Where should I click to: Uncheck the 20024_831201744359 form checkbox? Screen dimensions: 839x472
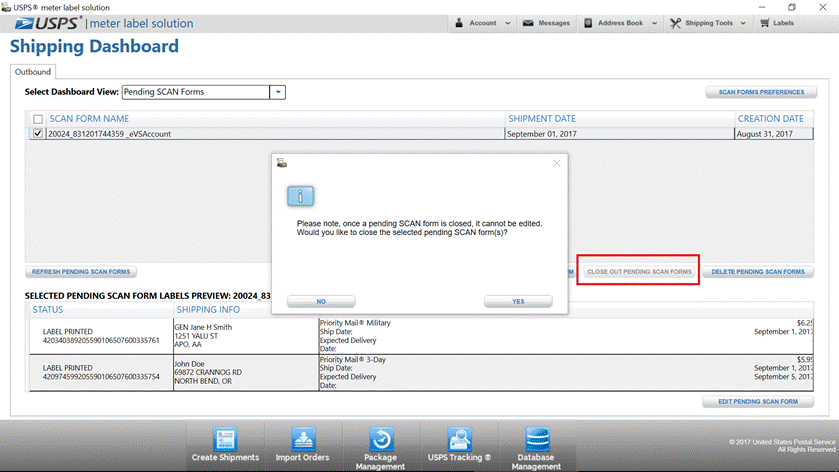tap(38, 134)
